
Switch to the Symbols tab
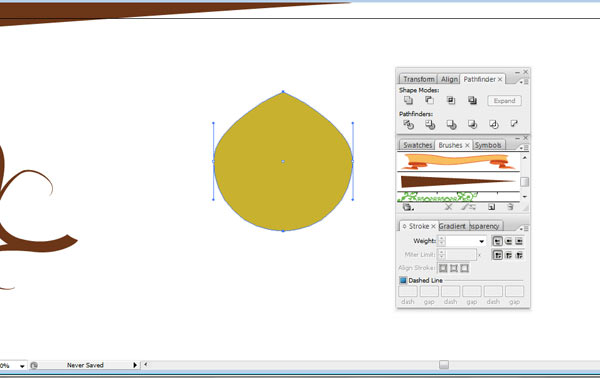[x=488, y=145]
